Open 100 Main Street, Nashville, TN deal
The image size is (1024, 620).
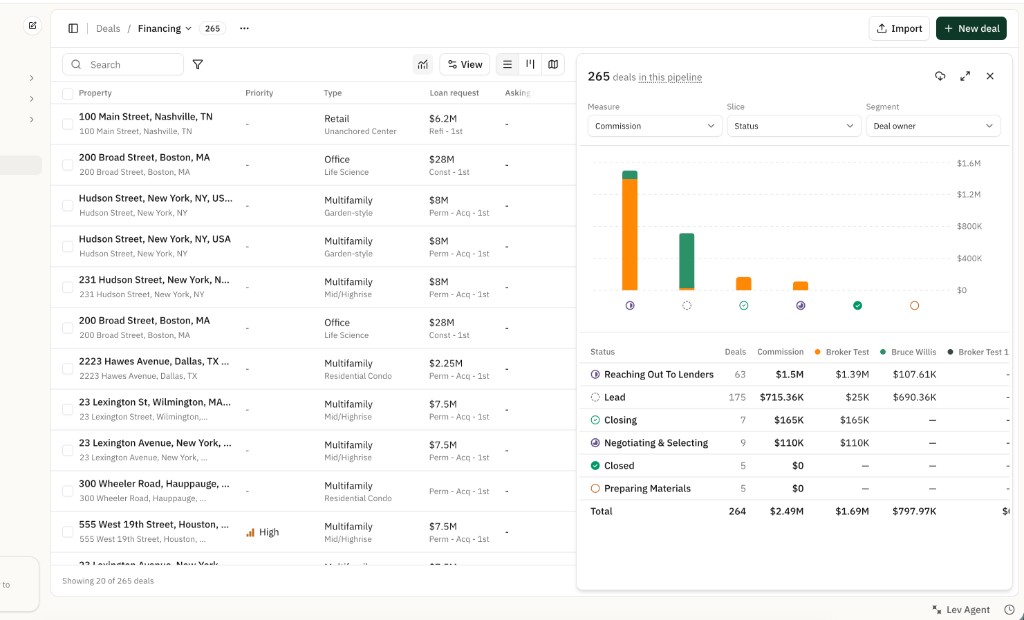coord(146,116)
